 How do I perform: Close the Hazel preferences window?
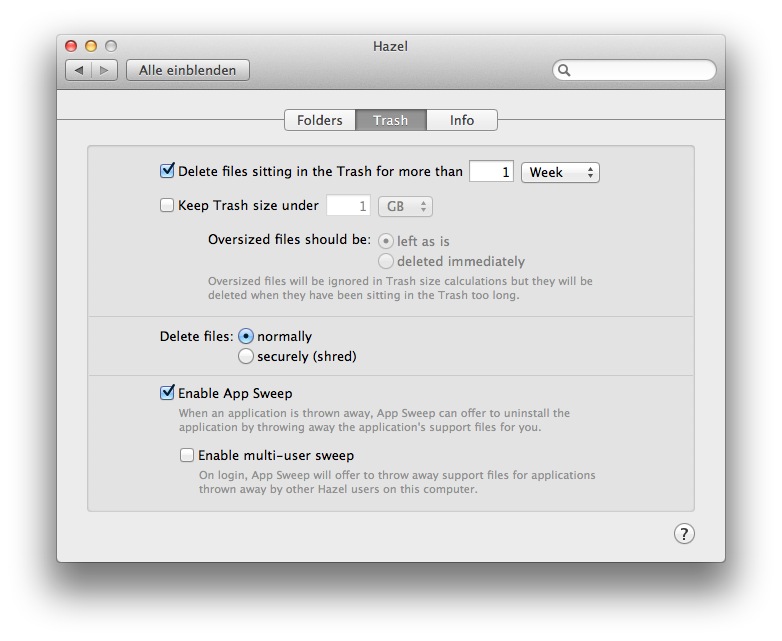pos(71,46)
